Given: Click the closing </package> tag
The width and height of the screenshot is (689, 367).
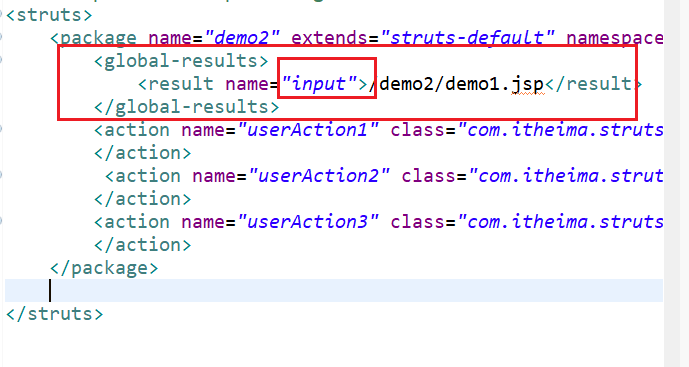Looking at the screenshot, I should [104, 268].
